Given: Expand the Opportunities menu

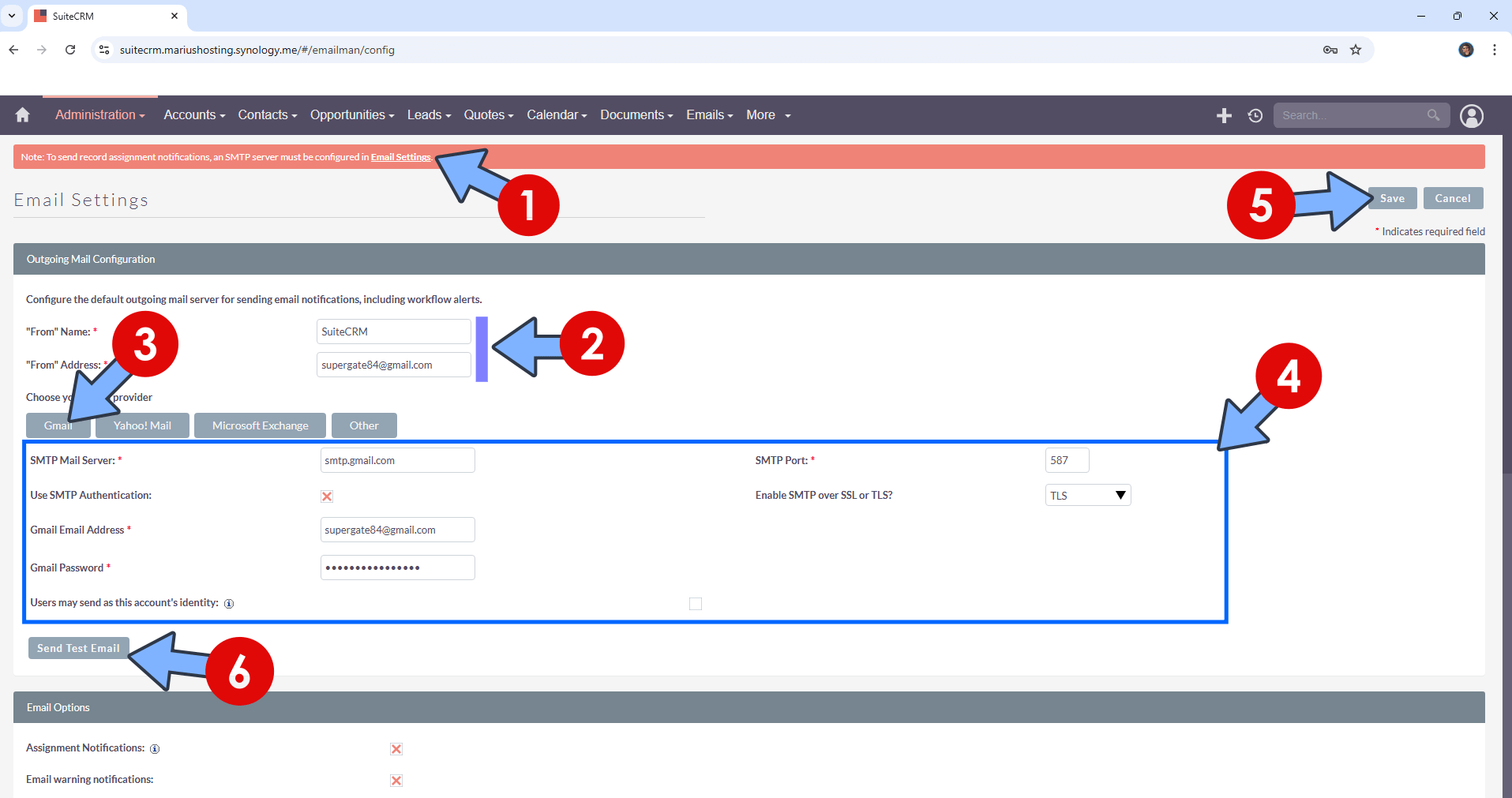Looking at the screenshot, I should pos(352,115).
